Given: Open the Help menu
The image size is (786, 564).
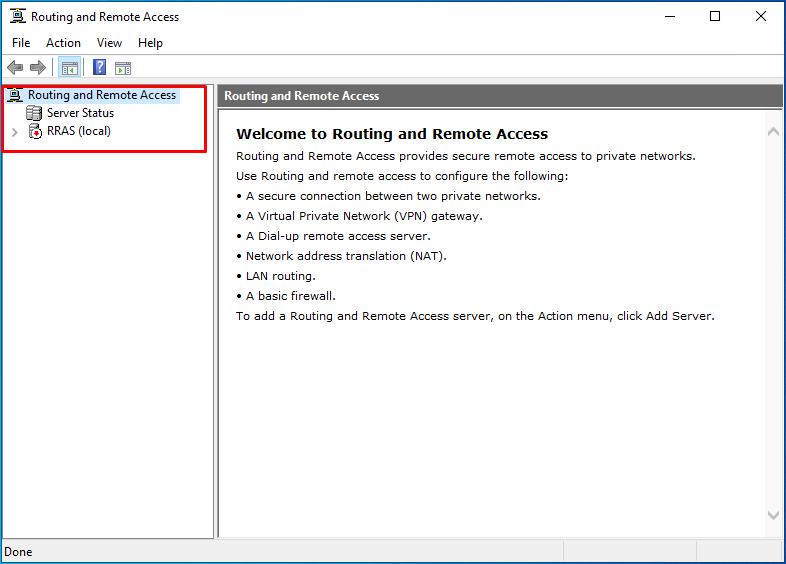Looking at the screenshot, I should [150, 43].
